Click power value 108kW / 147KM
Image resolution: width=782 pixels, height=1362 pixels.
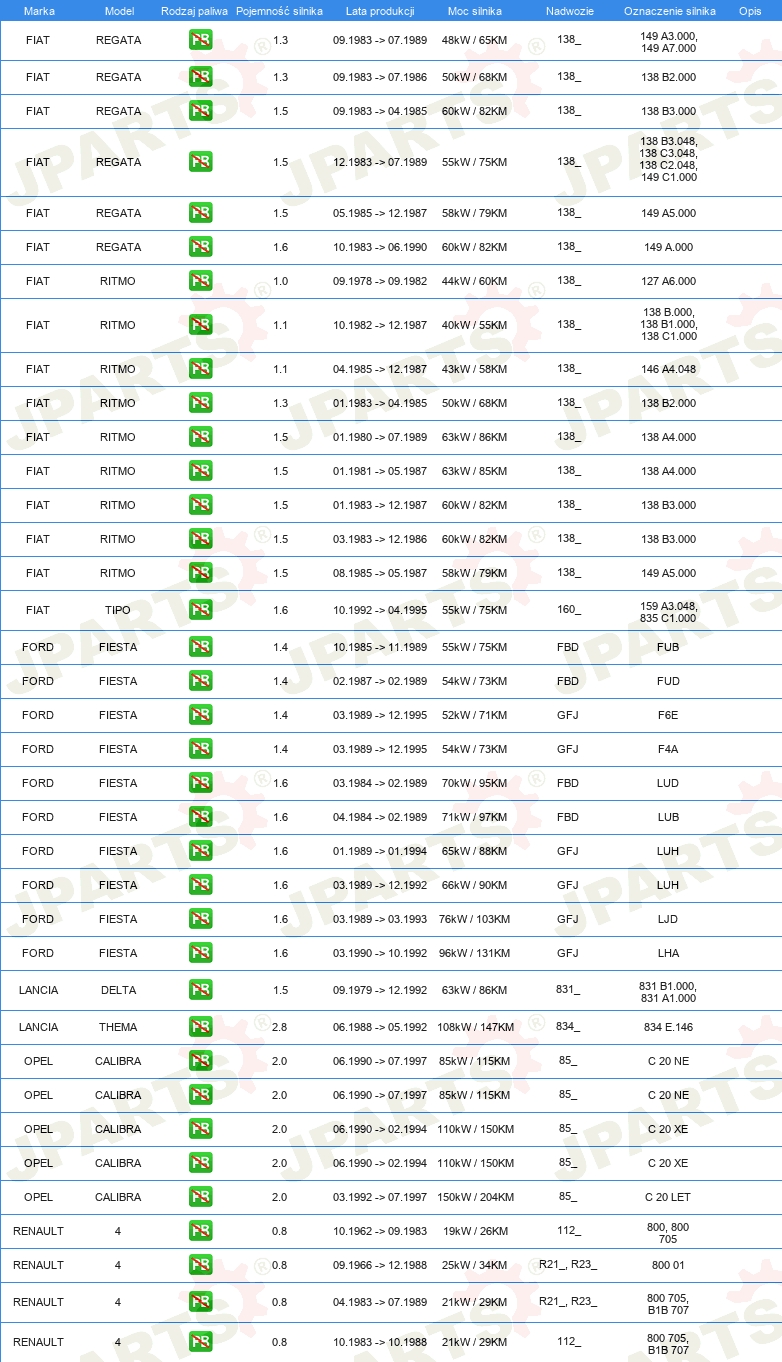click(x=475, y=1027)
